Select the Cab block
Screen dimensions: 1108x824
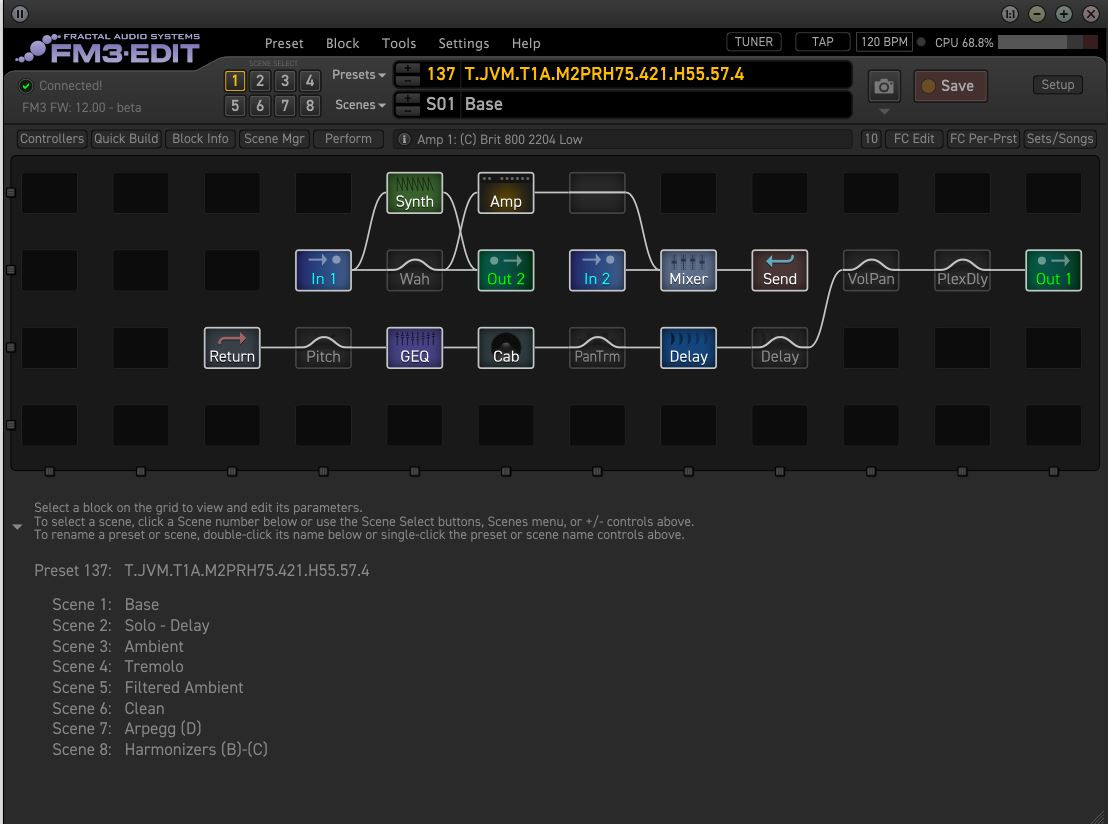[x=505, y=348]
